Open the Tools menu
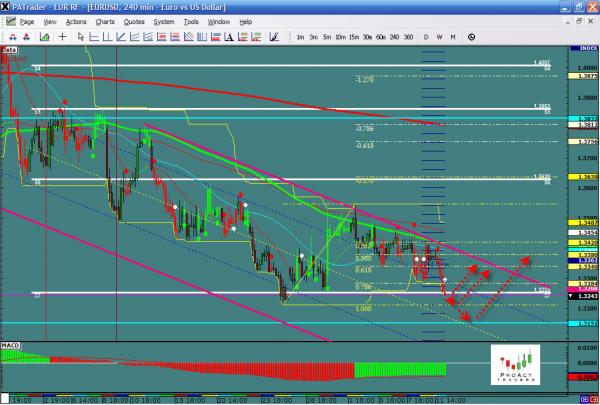 (193, 20)
